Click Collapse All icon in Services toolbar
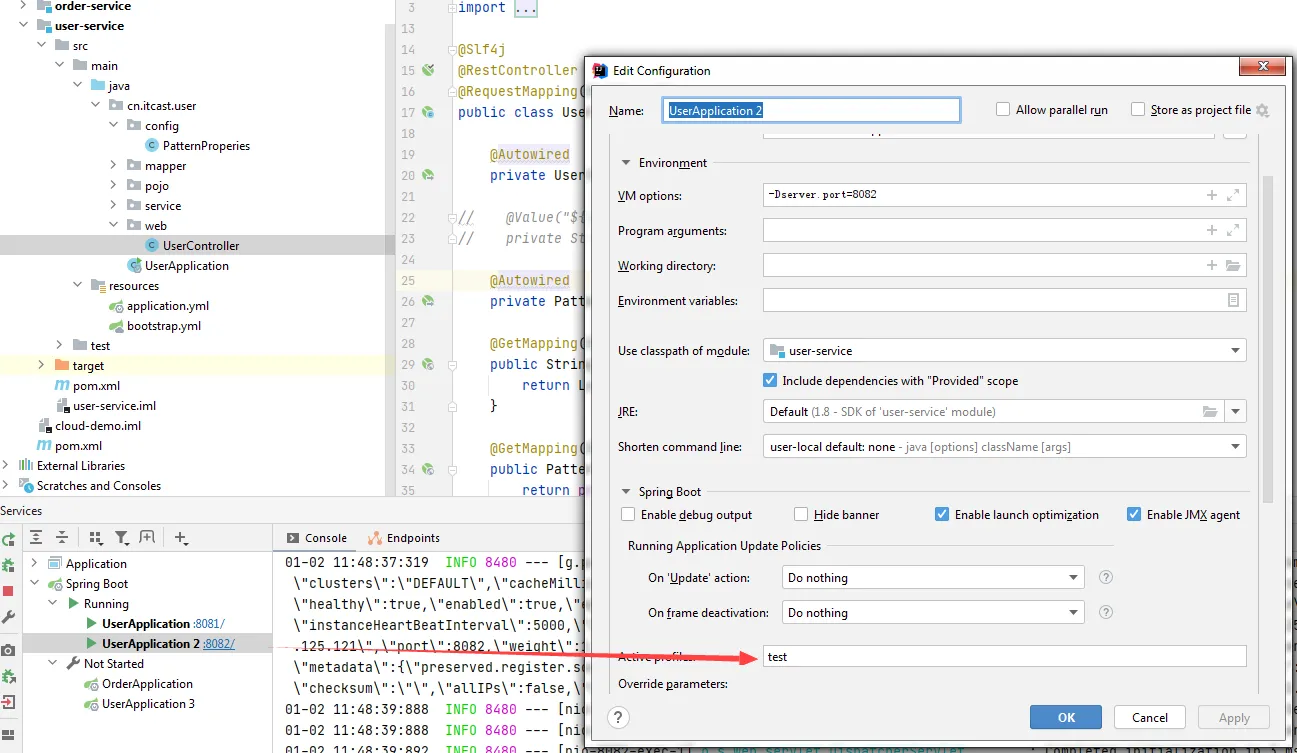This screenshot has width=1297, height=753. pos(62,537)
